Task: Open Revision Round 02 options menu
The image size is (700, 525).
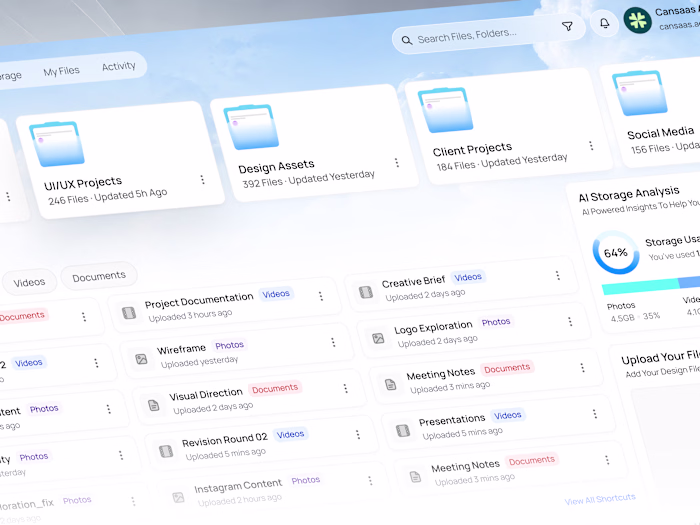Action: click(x=358, y=434)
